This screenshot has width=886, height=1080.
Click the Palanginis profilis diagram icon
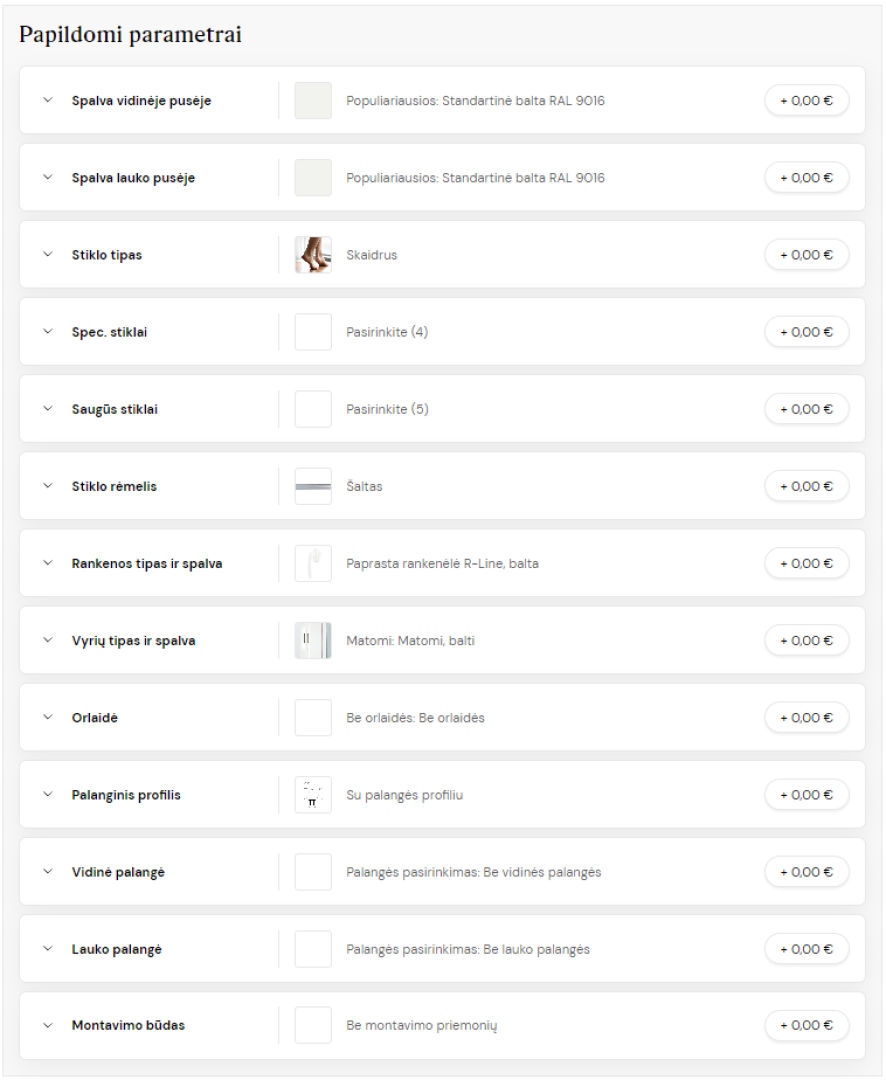tap(313, 795)
